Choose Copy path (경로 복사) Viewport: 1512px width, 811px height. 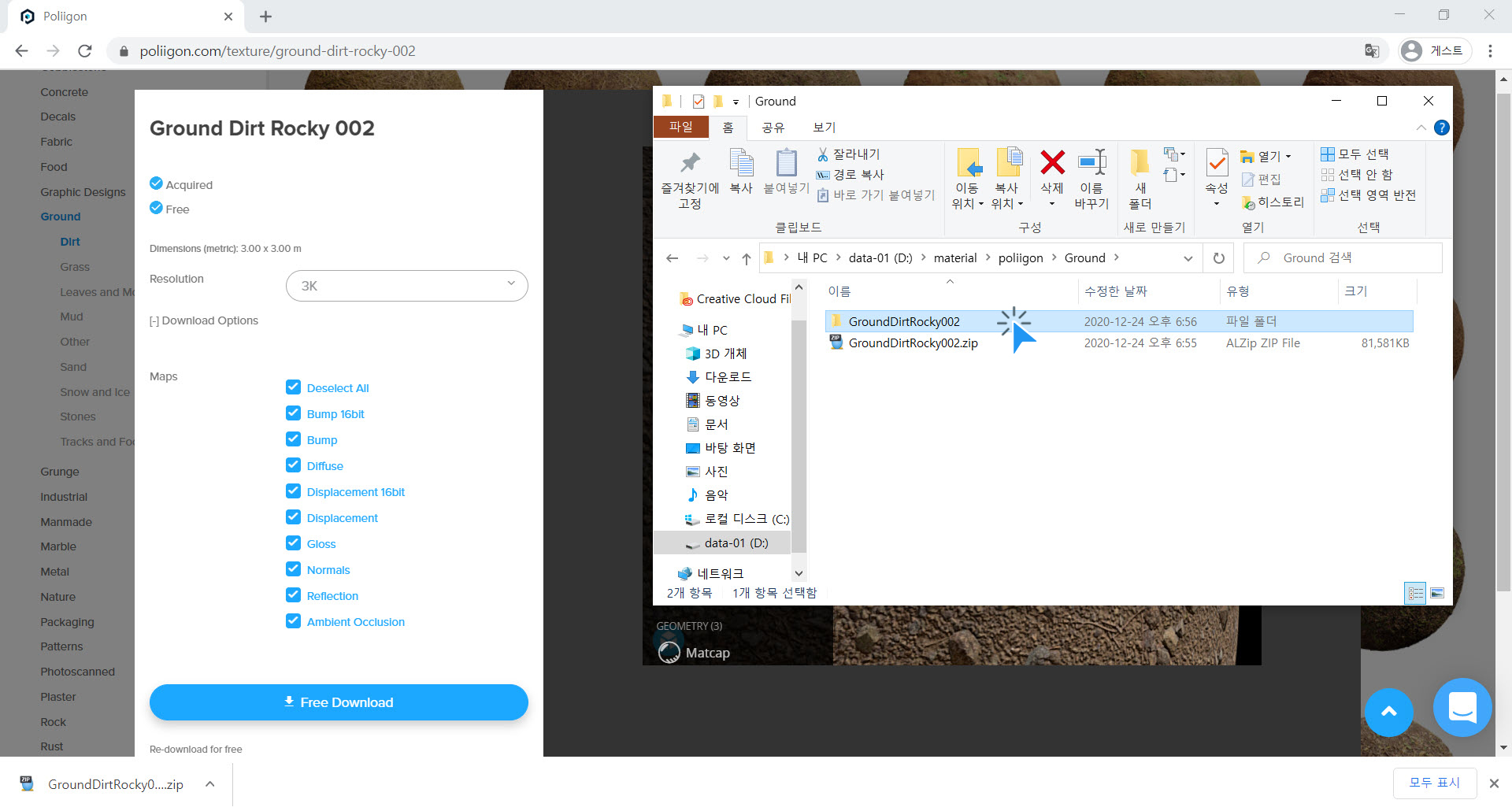[850, 175]
